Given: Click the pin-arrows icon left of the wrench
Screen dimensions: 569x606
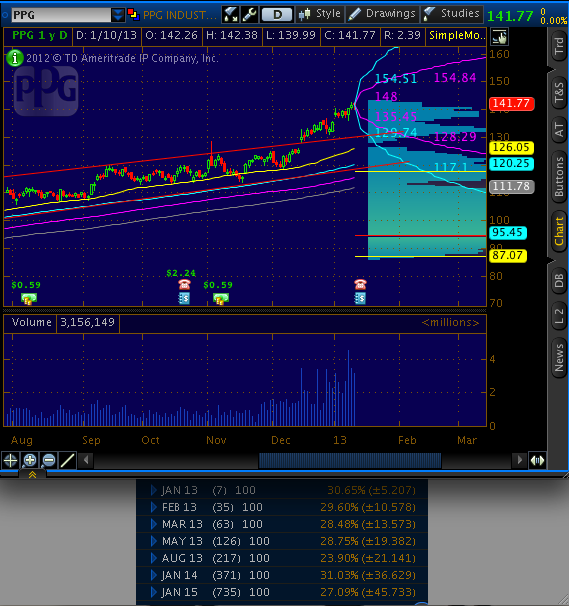Looking at the screenshot, I should click(230, 15).
